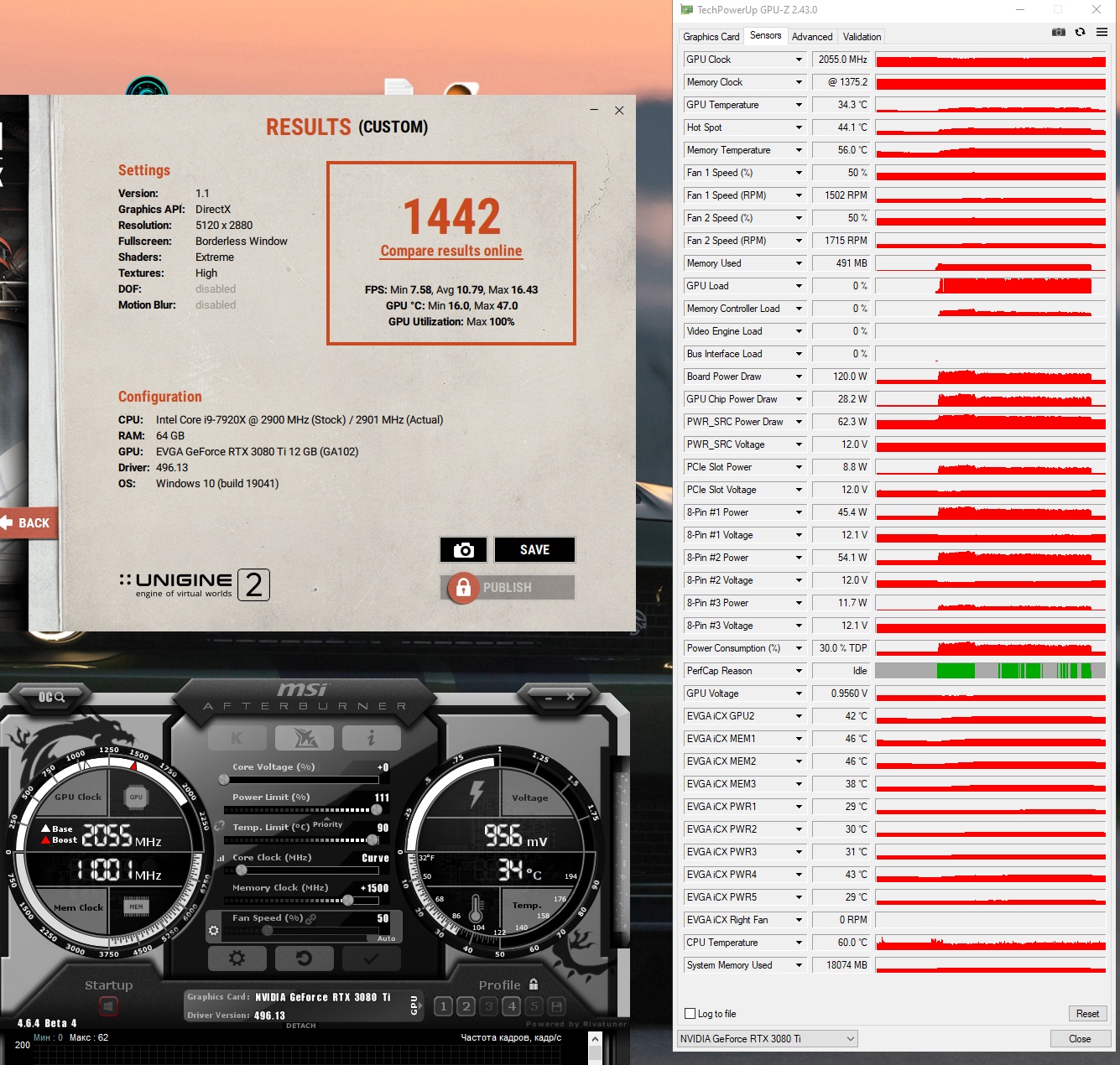Click the lock icon on Publish button
Viewport: 1120px width, 1065px height.
(x=463, y=588)
